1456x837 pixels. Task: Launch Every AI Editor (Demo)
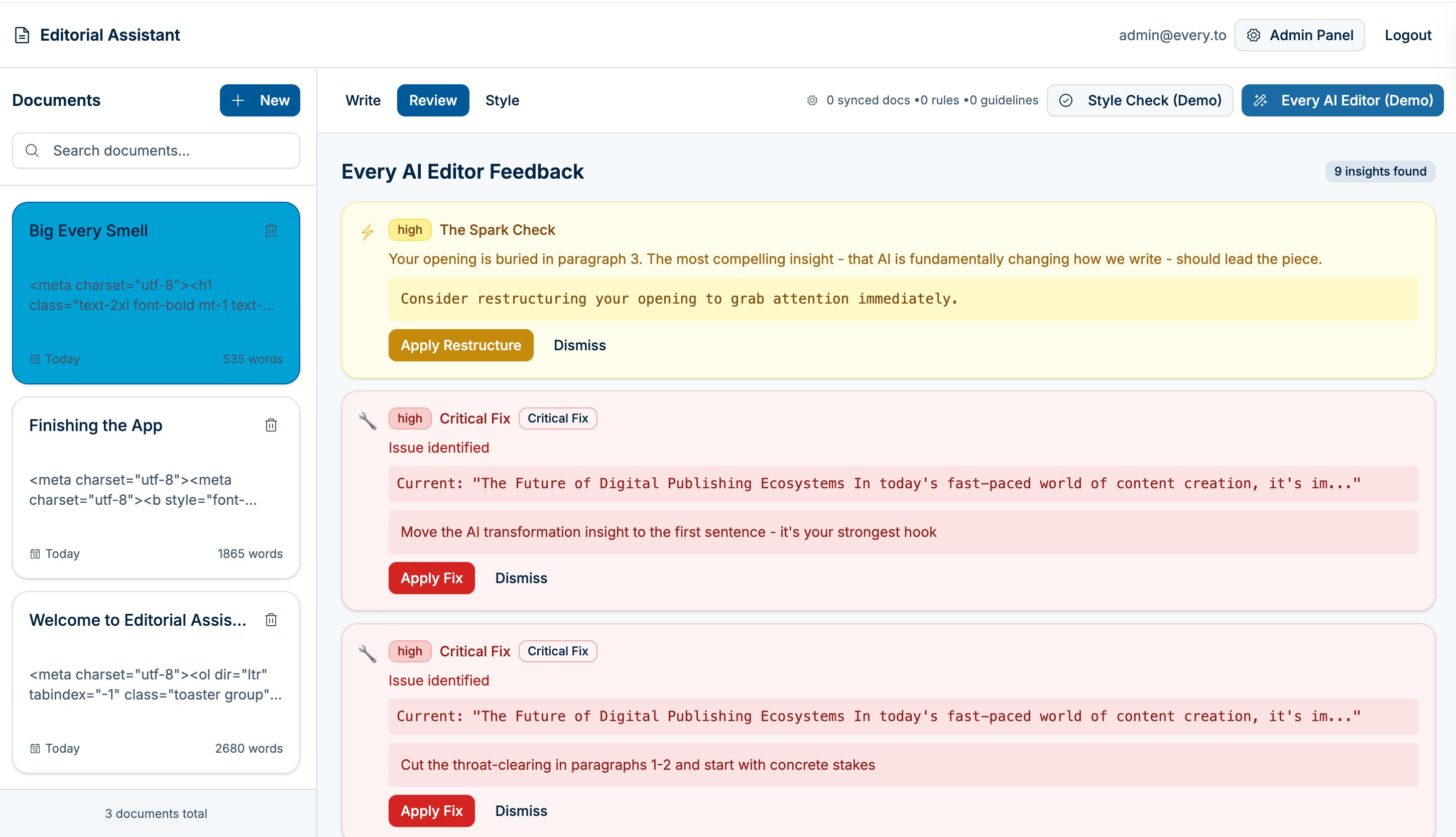pyautogui.click(x=1342, y=100)
